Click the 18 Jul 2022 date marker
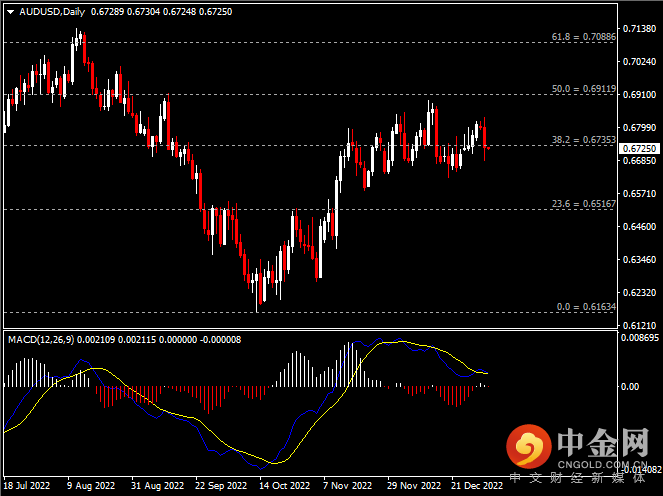Screen dimensions: 663x496 [27, 487]
